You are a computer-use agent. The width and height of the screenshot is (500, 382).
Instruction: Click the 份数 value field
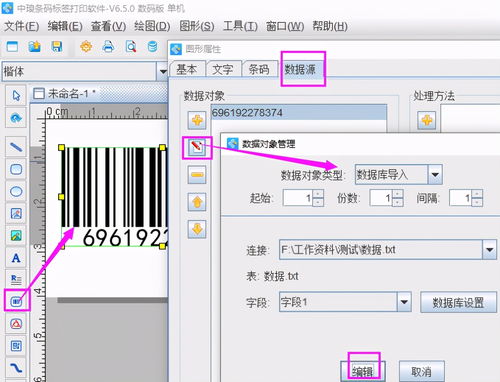coord(381,198)
